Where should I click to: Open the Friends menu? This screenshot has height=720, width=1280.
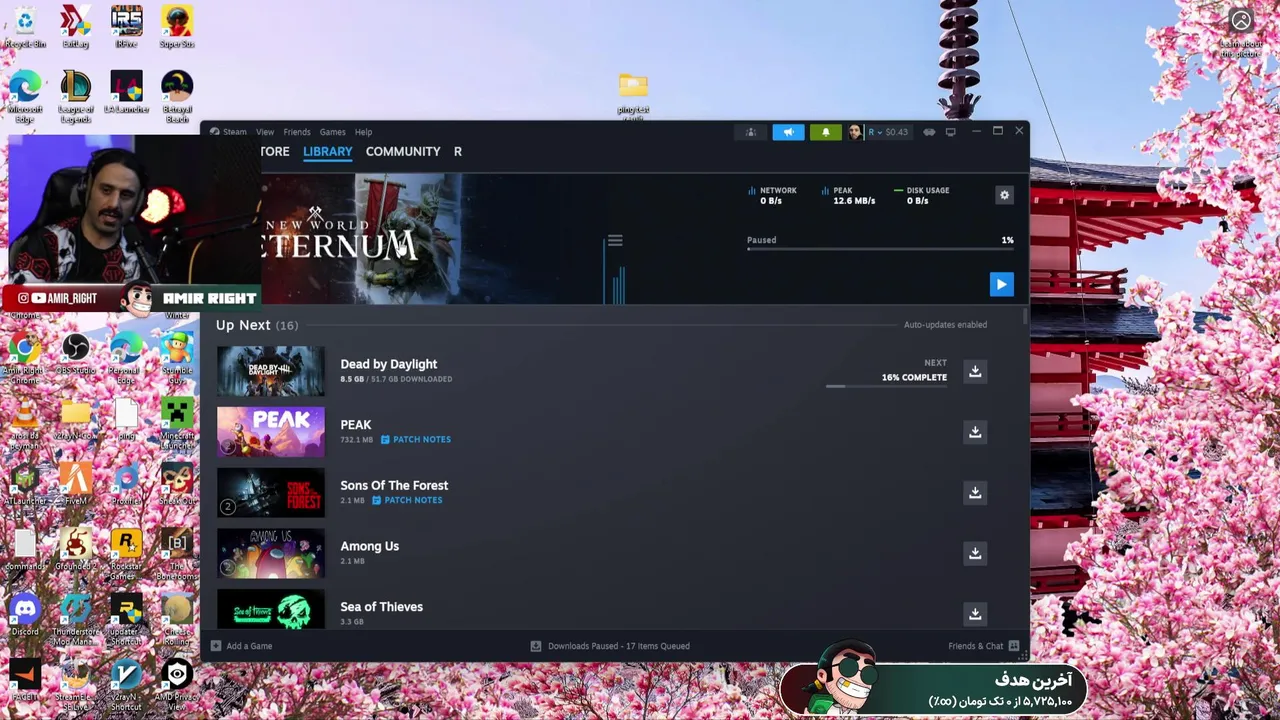click(297, 132)
